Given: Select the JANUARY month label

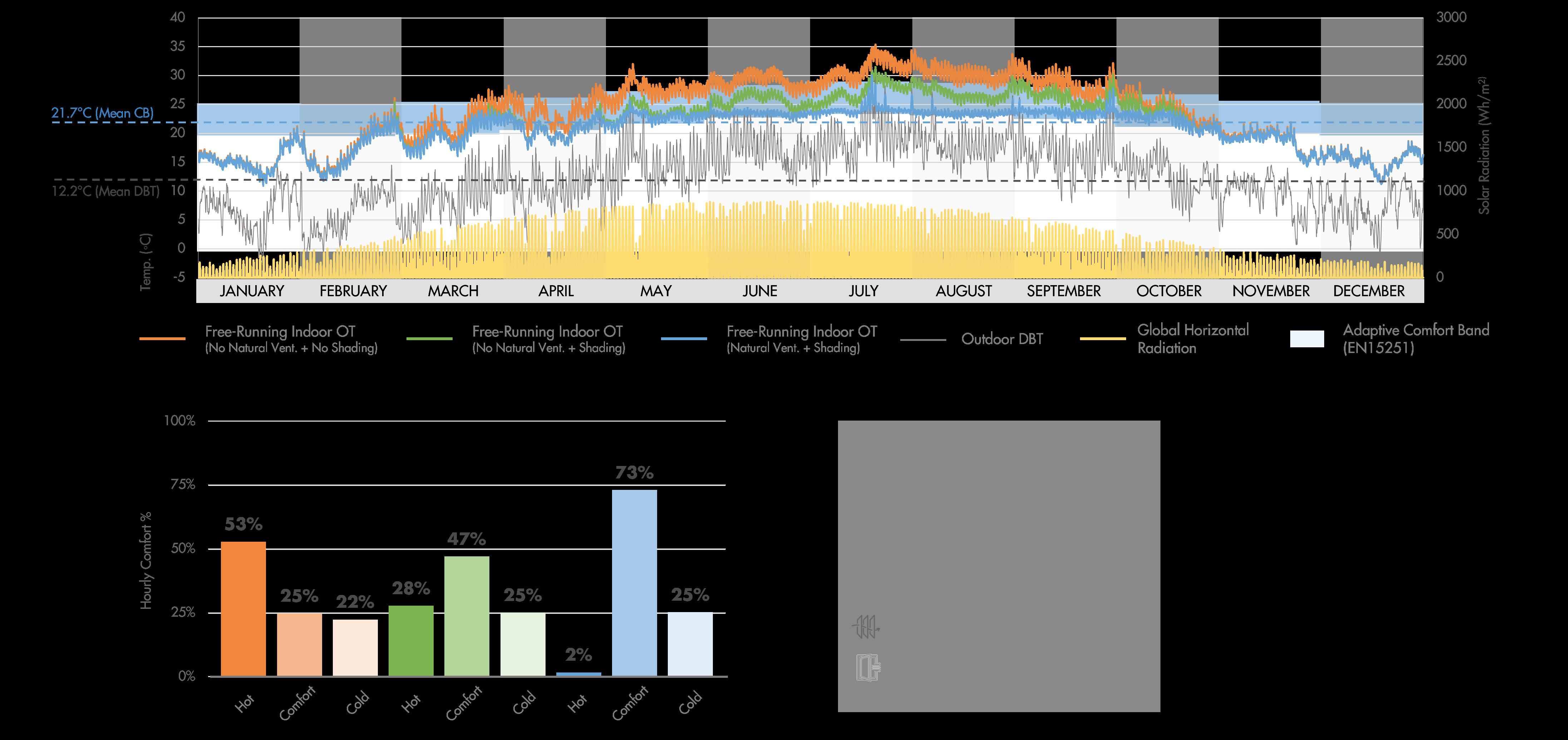Looking at the screenshot, I should coord(251,291).
